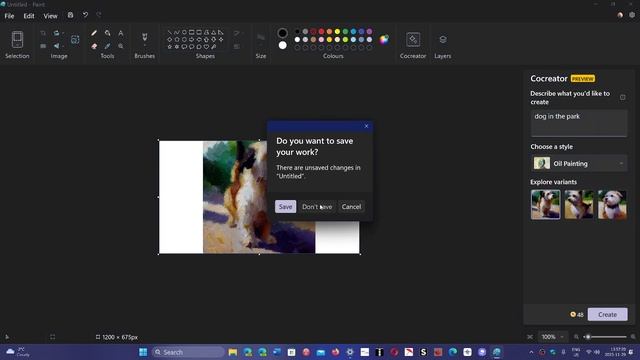Pick the green colour swatch

pos(345,31)
